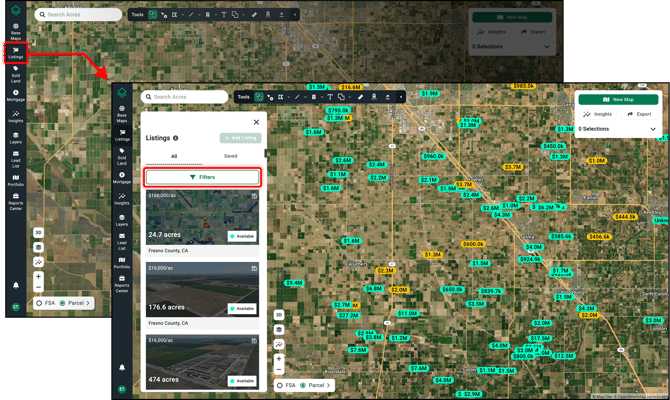Click the save icon on the 176.6 acres listing
Viewport: 670px width, 400px height.
point(255,268)
